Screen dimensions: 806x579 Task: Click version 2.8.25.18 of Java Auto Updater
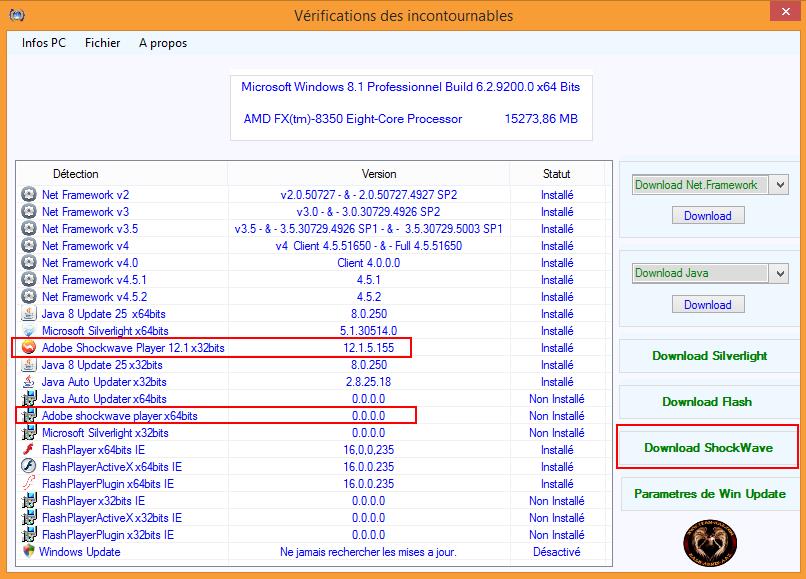click(x=369, y=382)
